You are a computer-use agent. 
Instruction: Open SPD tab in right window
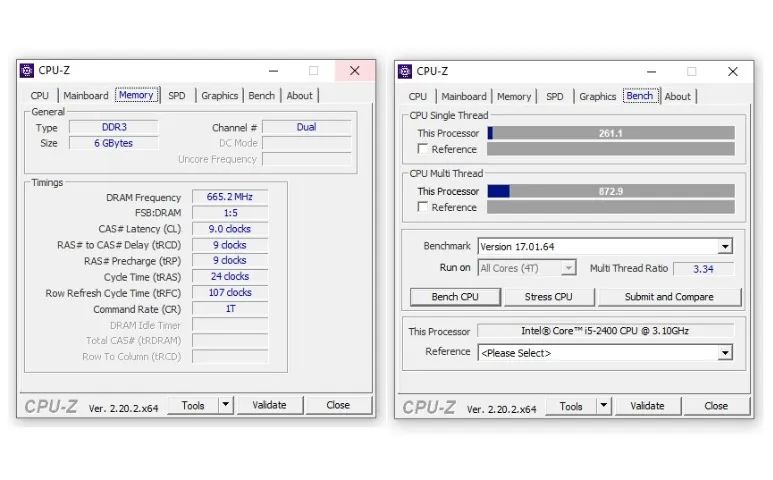pos(555,97)
